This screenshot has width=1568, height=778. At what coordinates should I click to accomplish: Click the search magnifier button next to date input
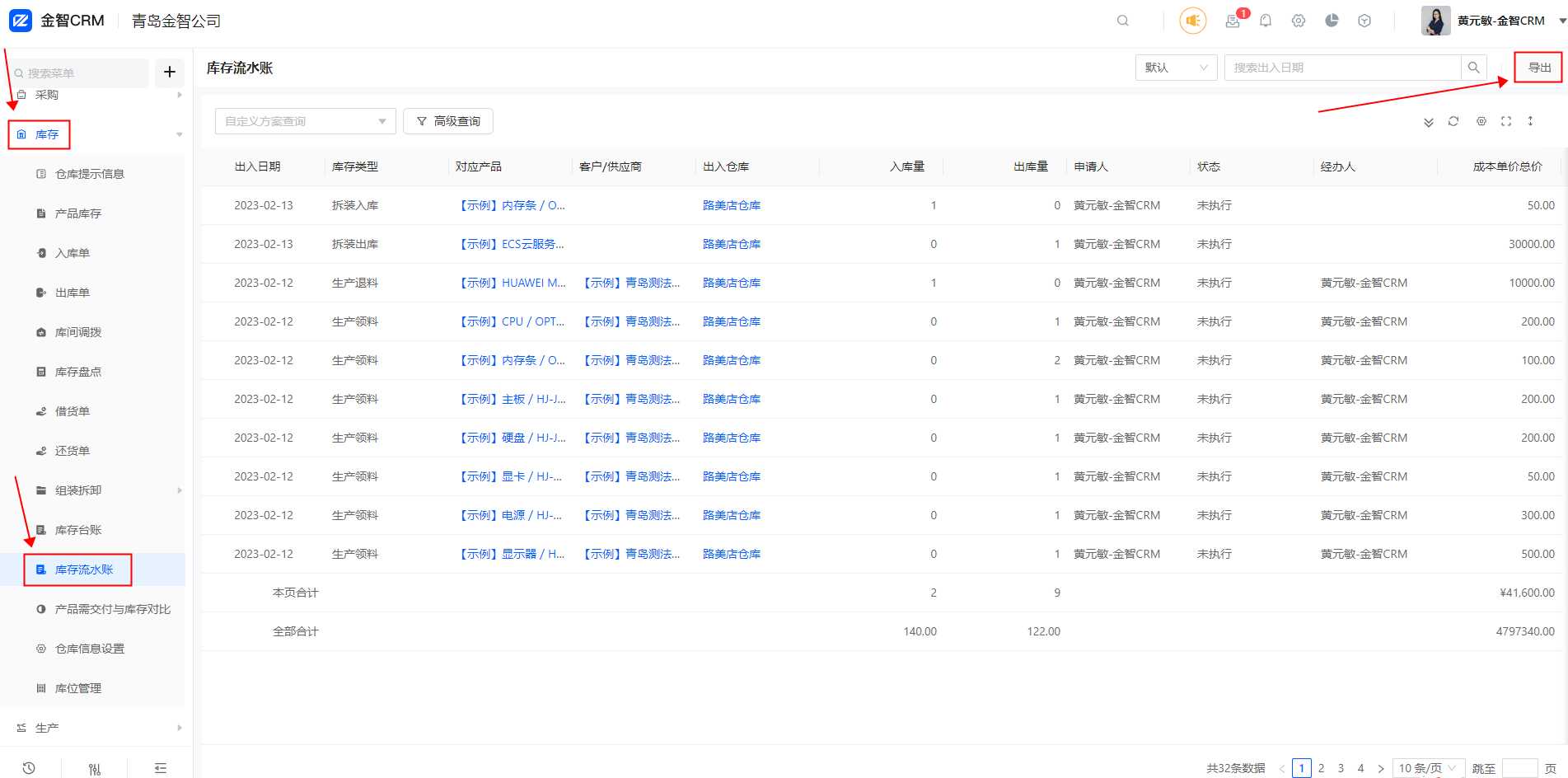(1474, 68)
